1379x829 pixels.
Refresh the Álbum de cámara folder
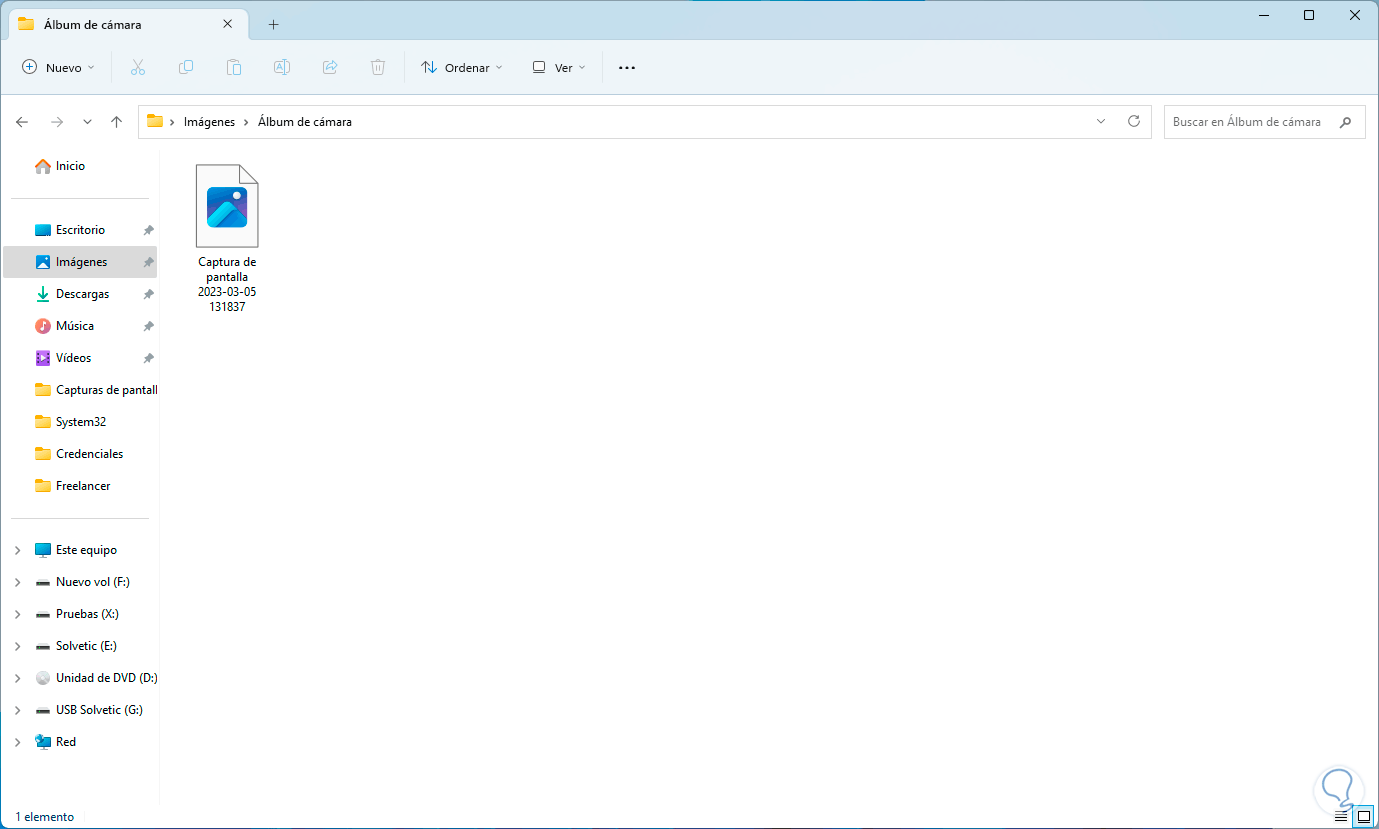(x=1134, y=121)
